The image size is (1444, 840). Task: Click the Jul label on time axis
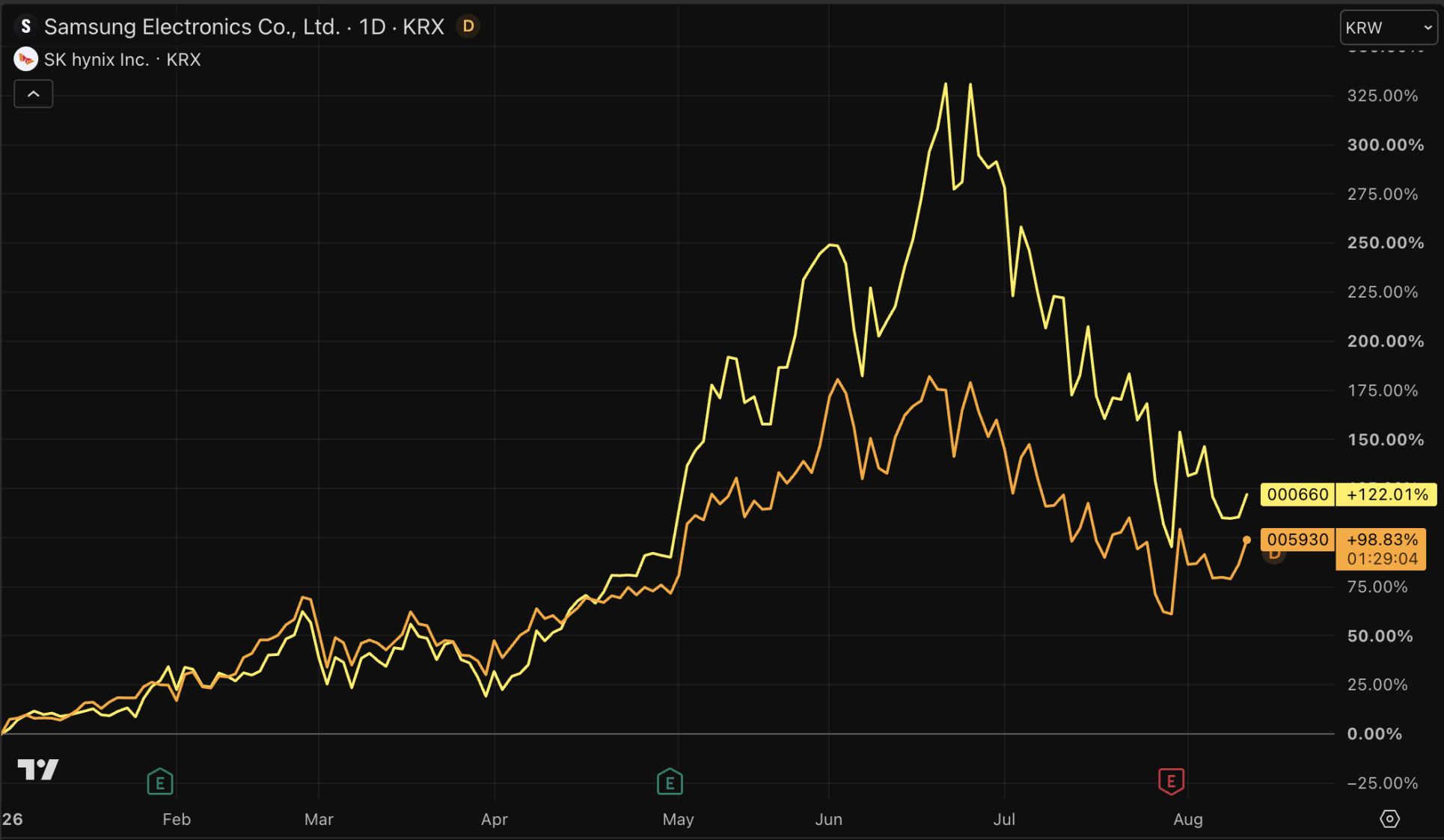tap(1004, 819)
